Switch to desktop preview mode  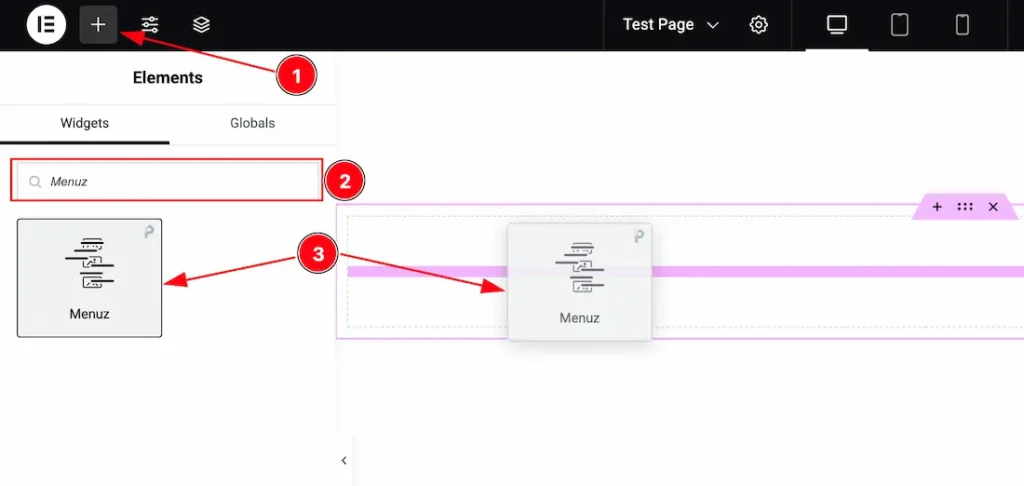(837, 25)
